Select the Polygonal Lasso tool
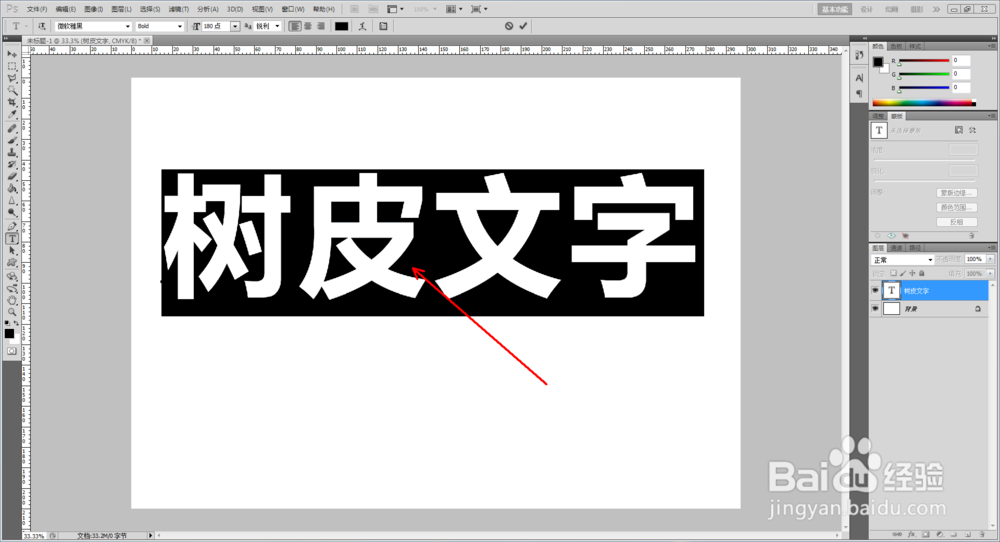Screen dimensions: 1000x542 [x=11, y=78]
